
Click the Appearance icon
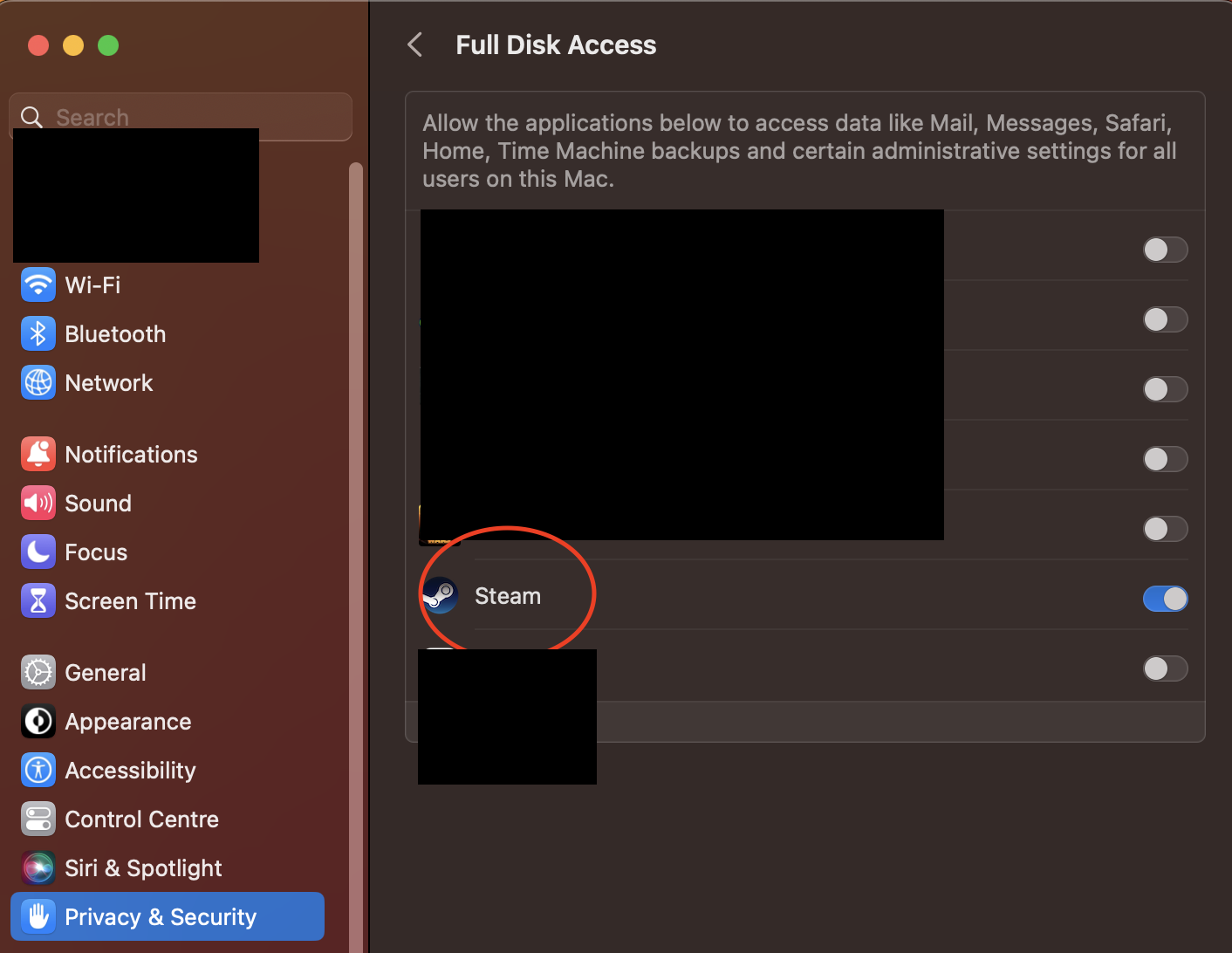pos(38,722)
